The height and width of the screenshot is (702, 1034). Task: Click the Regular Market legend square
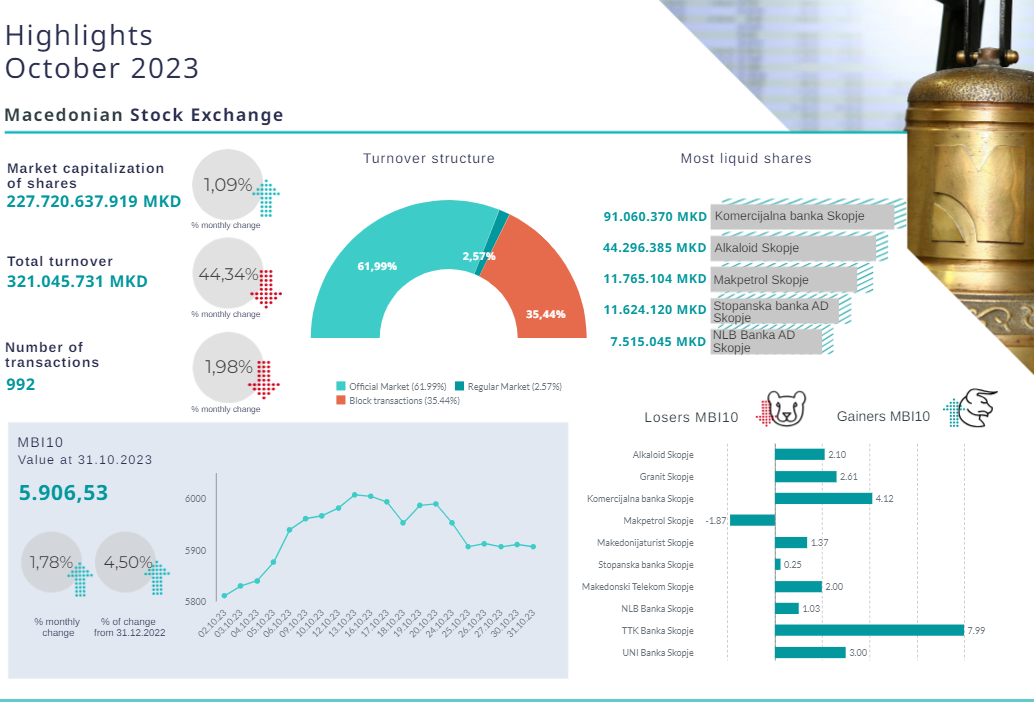[460, 386]
